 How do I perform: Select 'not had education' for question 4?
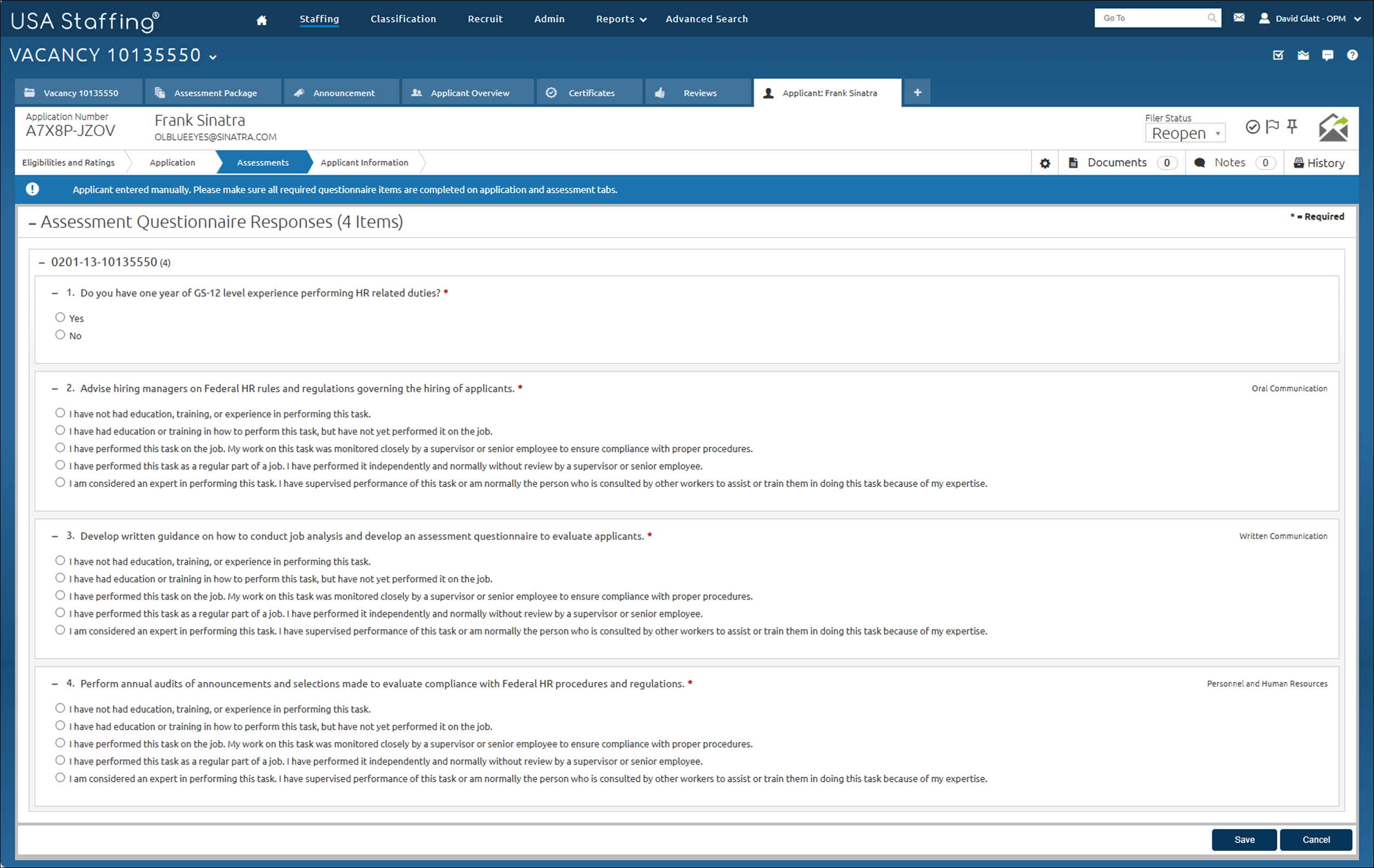click(60, 708)
